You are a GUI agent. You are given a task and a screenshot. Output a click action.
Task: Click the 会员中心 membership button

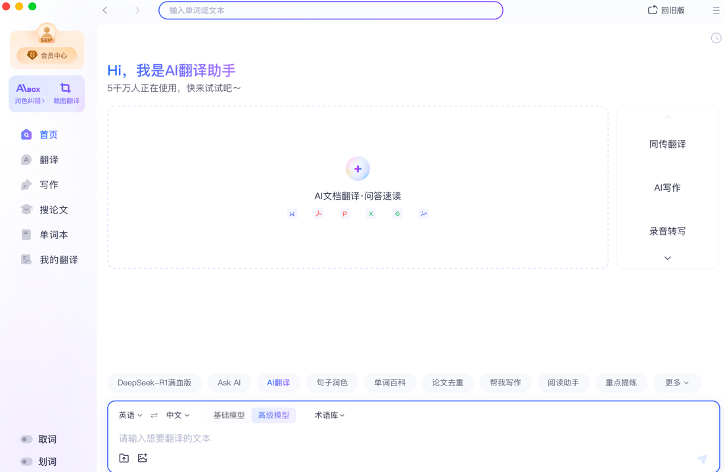47,56
